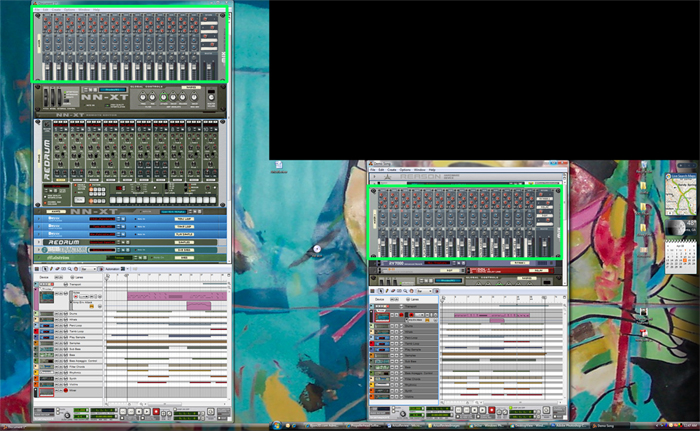Select the Filter Chords track in left sequencer
The image size is (700, 431).
point(77,367)
